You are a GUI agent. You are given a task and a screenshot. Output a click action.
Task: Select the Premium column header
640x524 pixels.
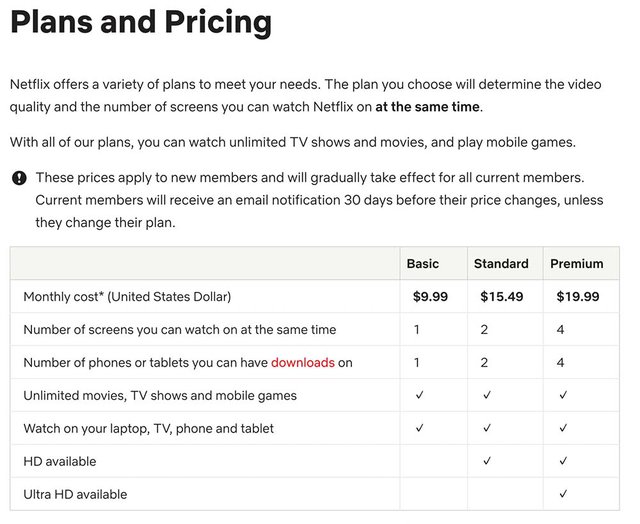pos(576,264)
